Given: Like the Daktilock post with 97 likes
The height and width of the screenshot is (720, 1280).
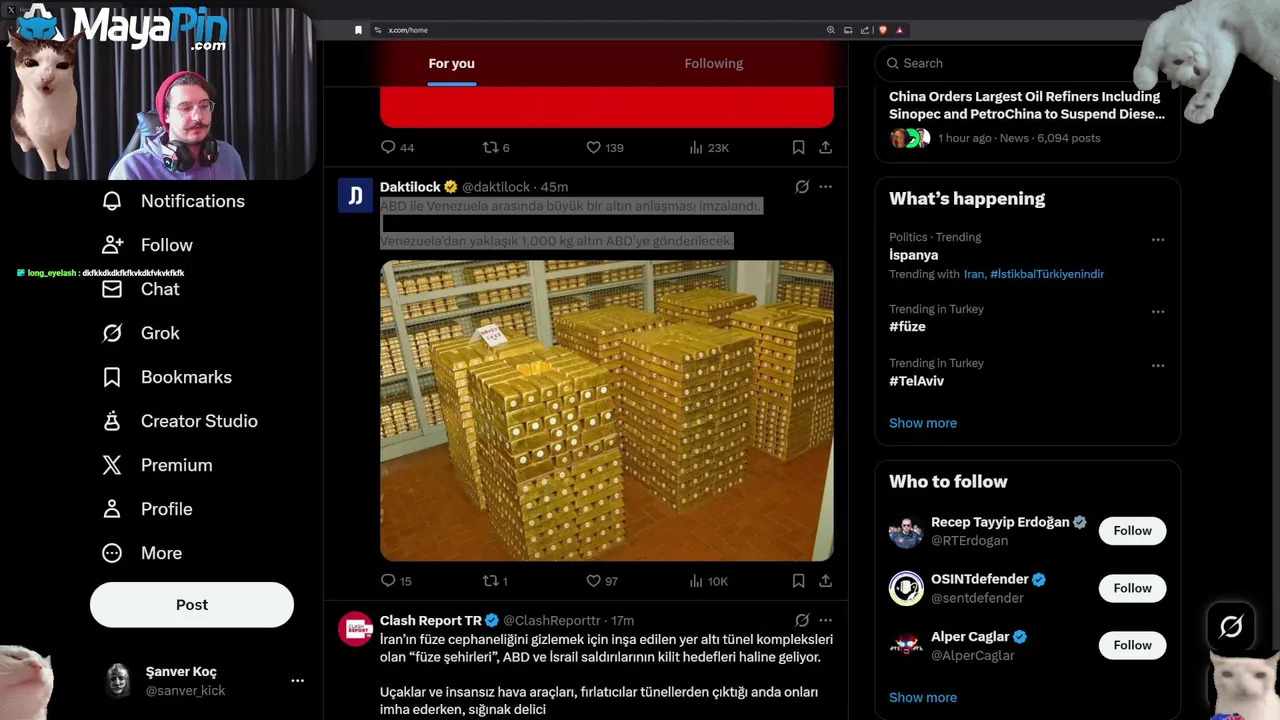Looking at the screenshot, I should tap(602, 581).
